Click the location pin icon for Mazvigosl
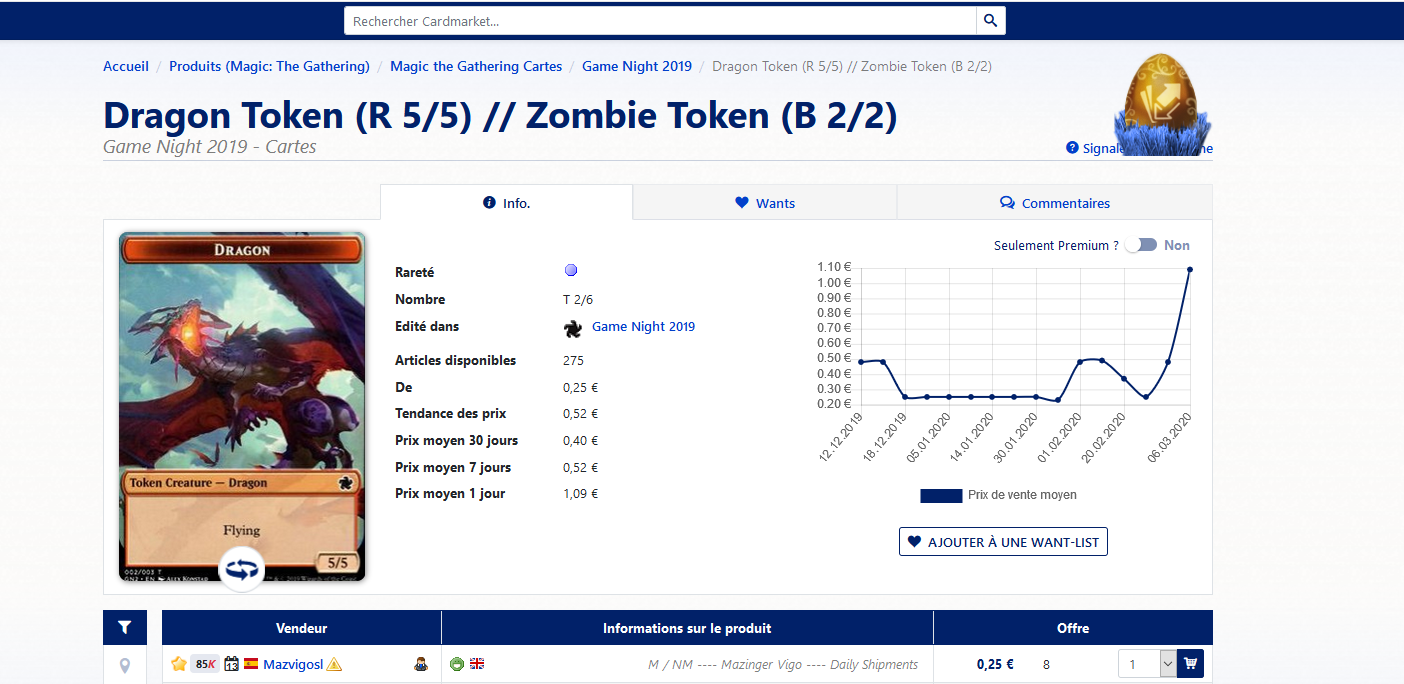Viewport: 1404px width, 684px height. click(124, 665)
